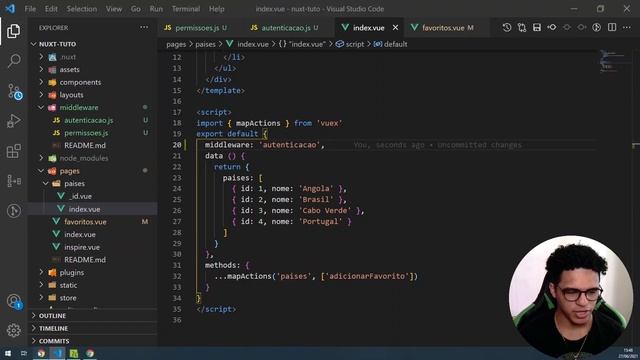Image resolution: width=640 pixels, height=360 pixels.
Task: Click the VS Code logo in title bar
Action: pos(10,9)
